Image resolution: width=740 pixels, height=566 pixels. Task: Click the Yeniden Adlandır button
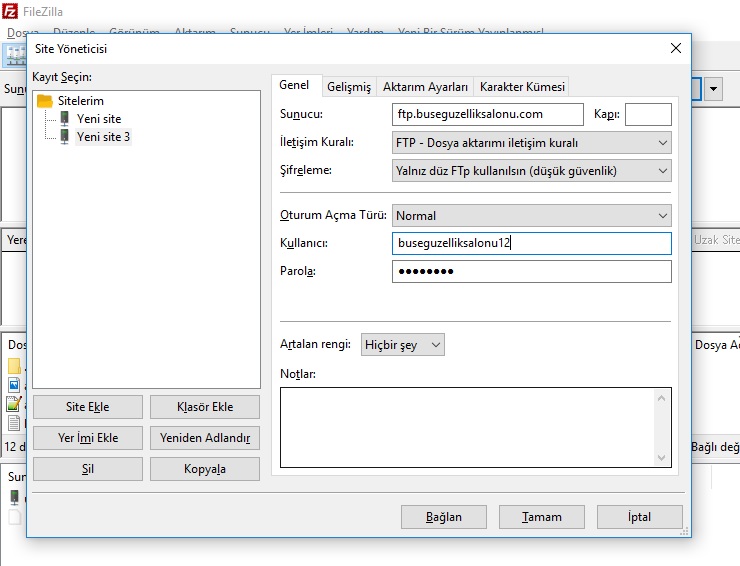(205, 438)
